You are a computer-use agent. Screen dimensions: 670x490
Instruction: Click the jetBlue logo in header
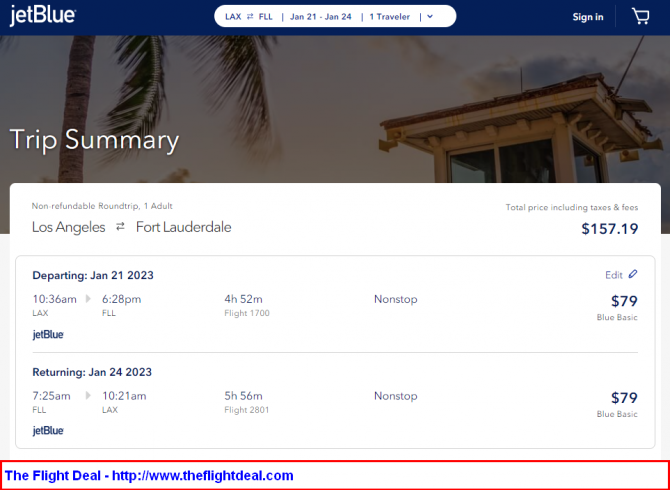coord(43,16)
